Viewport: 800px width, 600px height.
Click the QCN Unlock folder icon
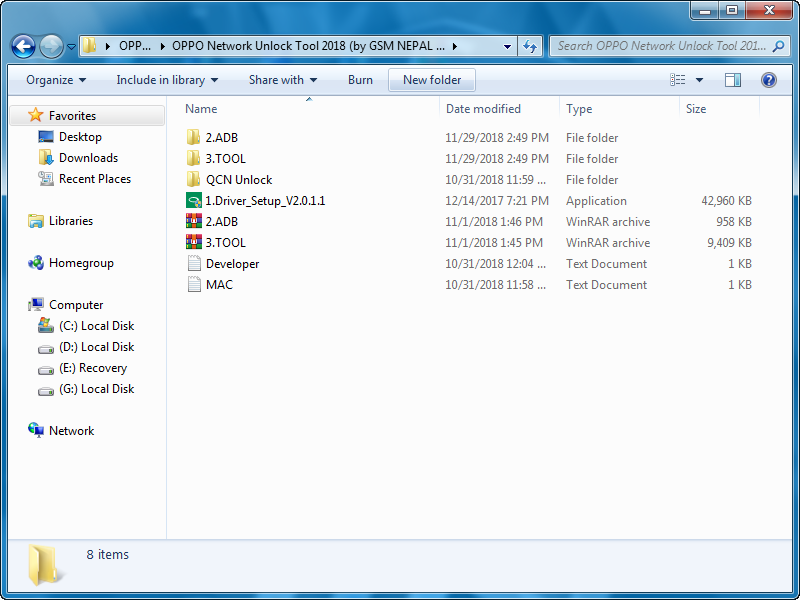pos(193,179)
